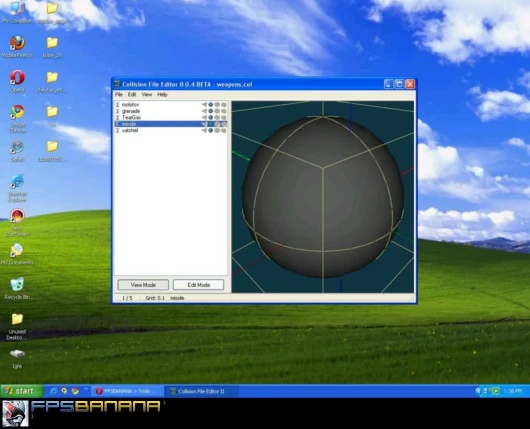The image size is (530, 429).
Task: Open the File menu
Action: [x=119, y=95]
